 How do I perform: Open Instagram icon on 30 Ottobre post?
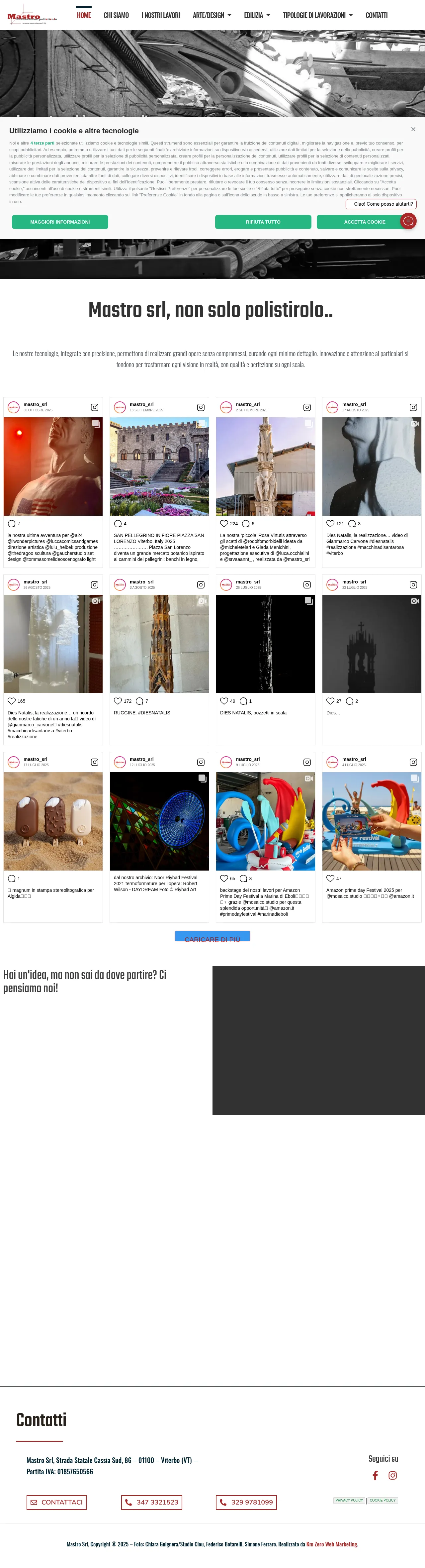coord(94,407)
